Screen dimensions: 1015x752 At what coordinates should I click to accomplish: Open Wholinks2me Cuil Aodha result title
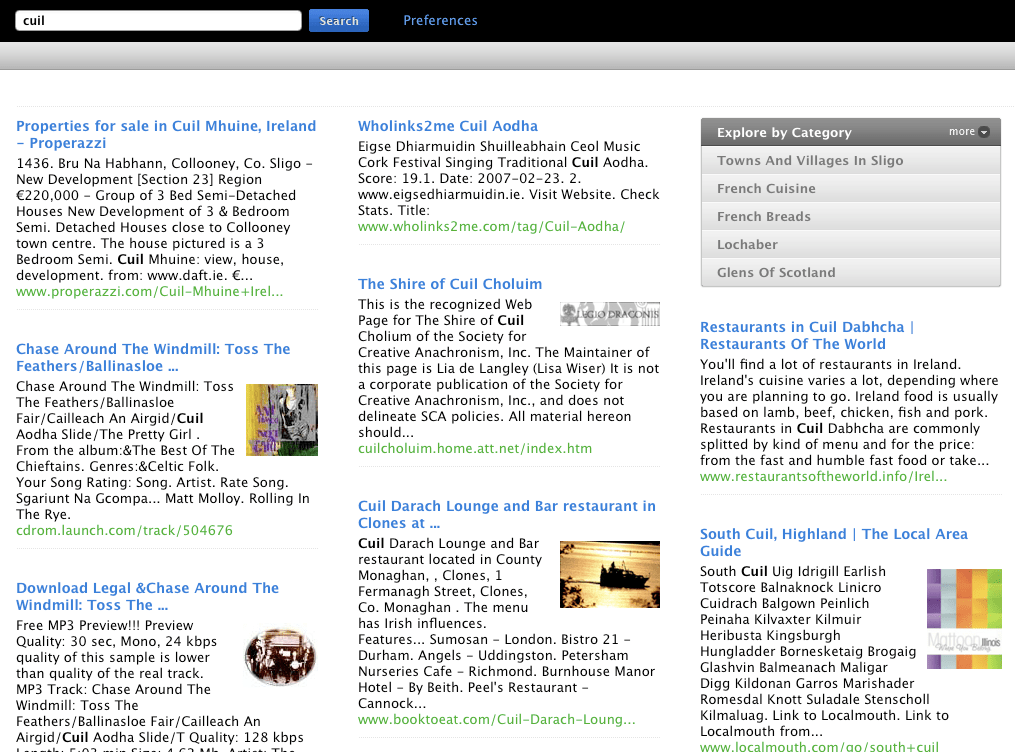coord(448,126)
